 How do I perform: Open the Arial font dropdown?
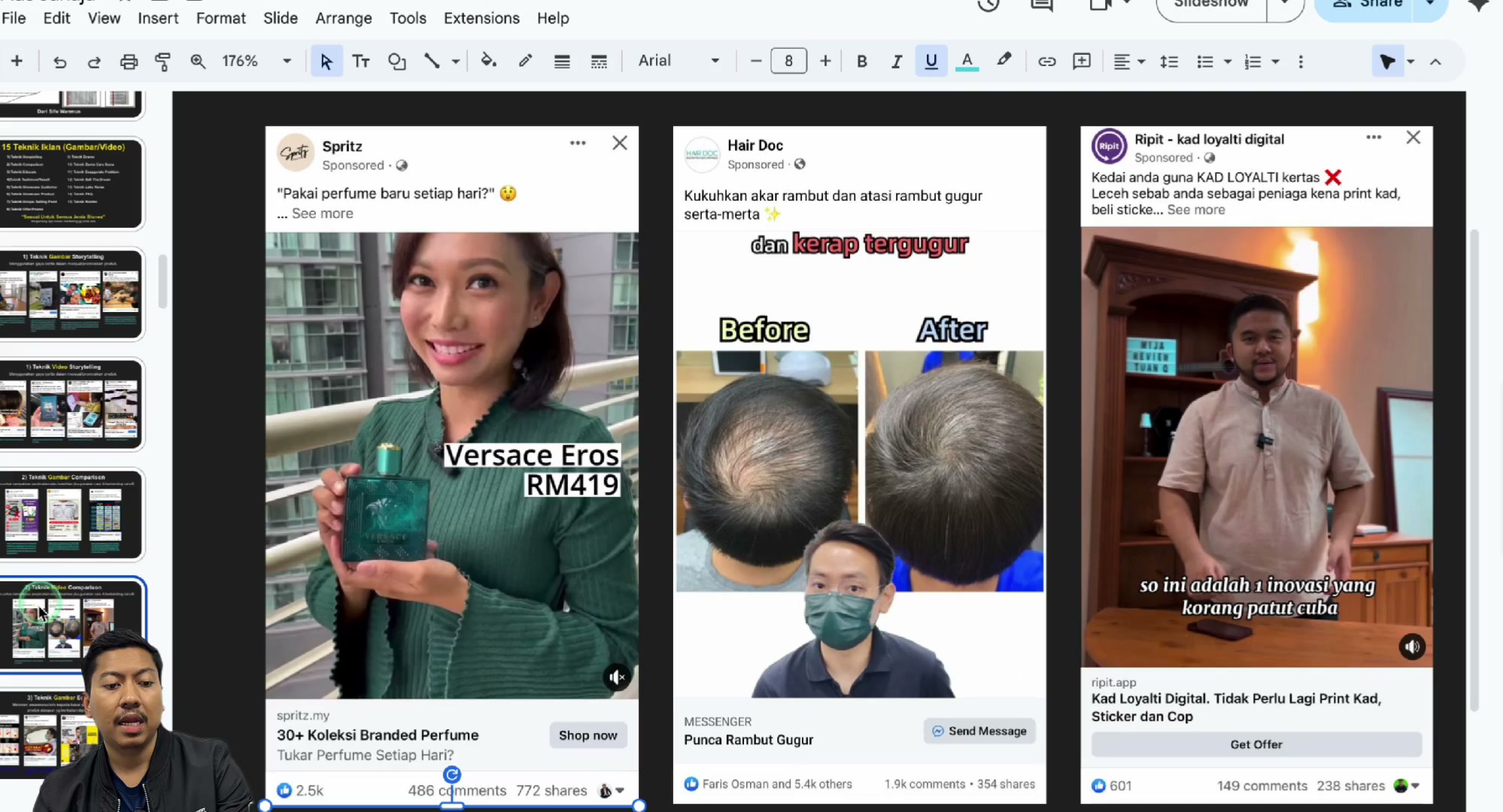(x=679, y=61)
